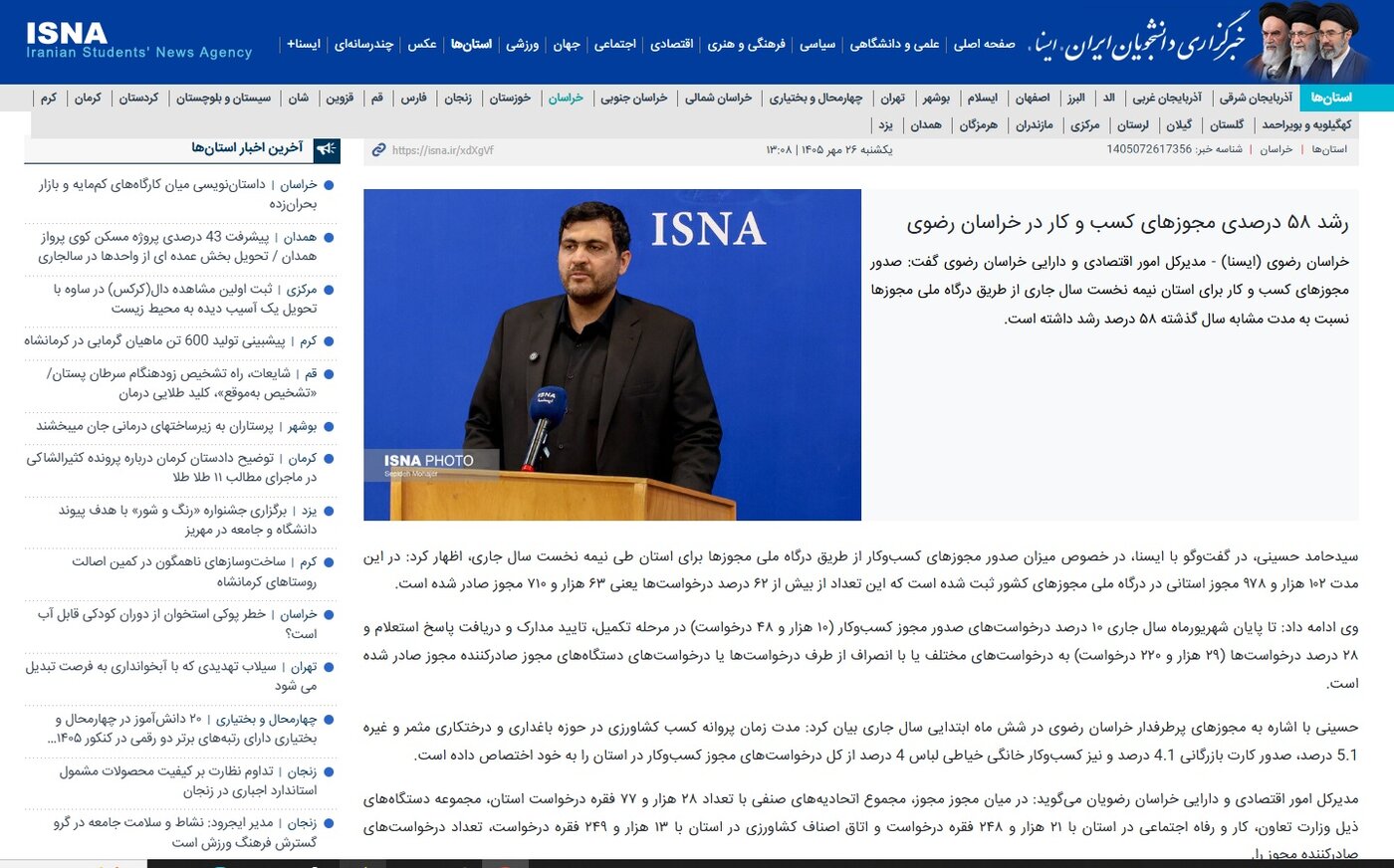This screenshot has width=1394, height=868.
Task: Choose سیستان و بلوچستان province tab
Action: [x=224, y=98]
